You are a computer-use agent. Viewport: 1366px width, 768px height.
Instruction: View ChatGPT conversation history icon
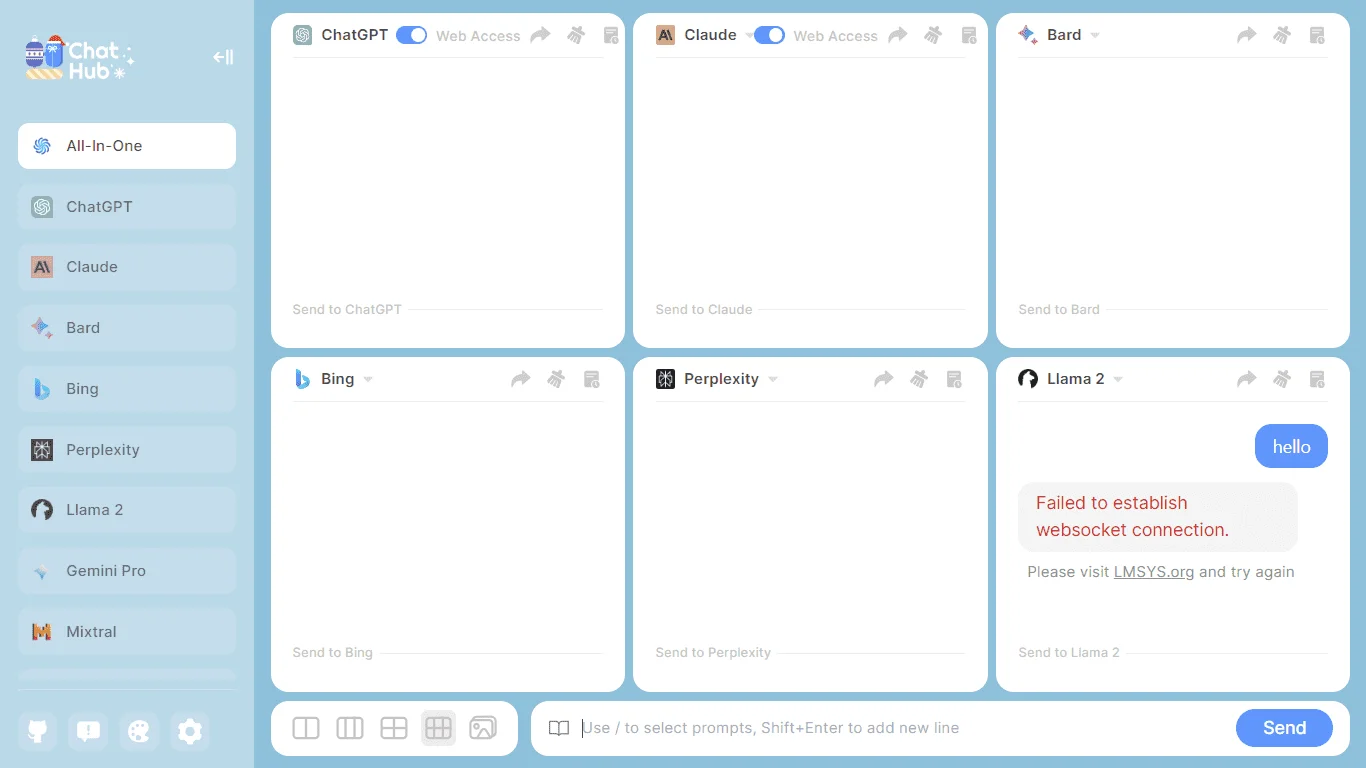click(612, 35)
